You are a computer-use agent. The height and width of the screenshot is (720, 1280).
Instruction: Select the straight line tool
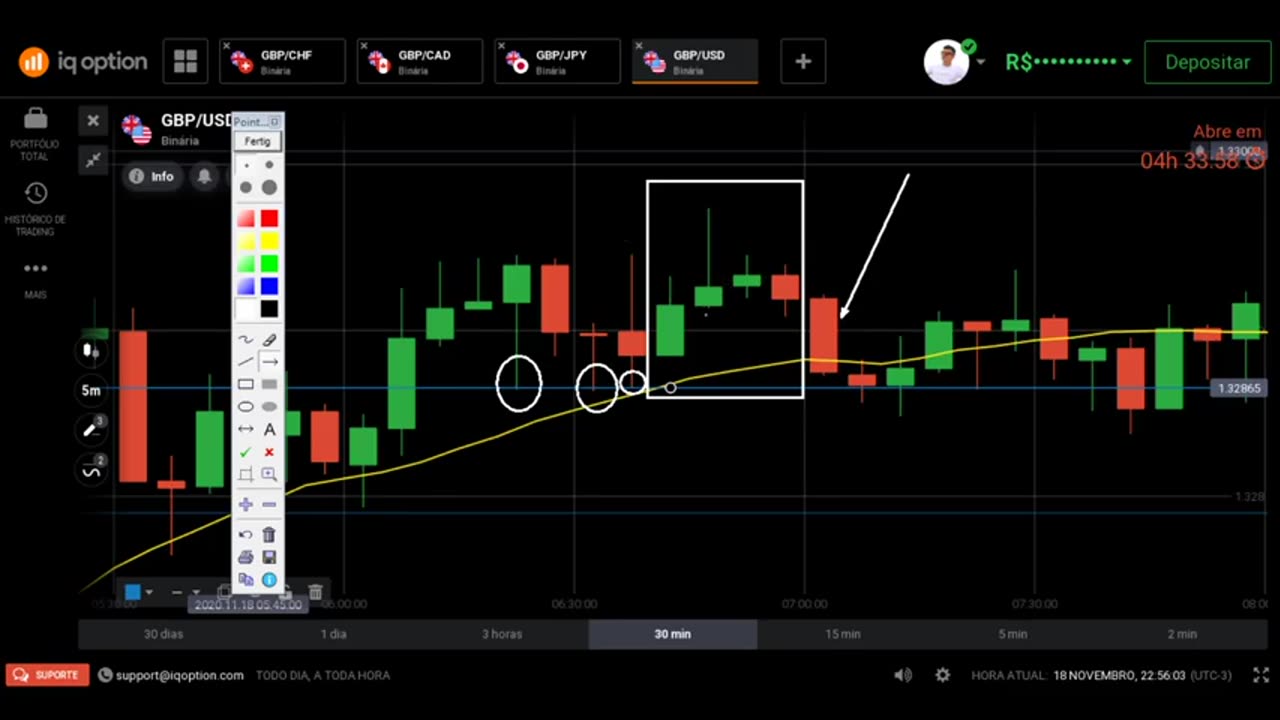click(245, 362)
